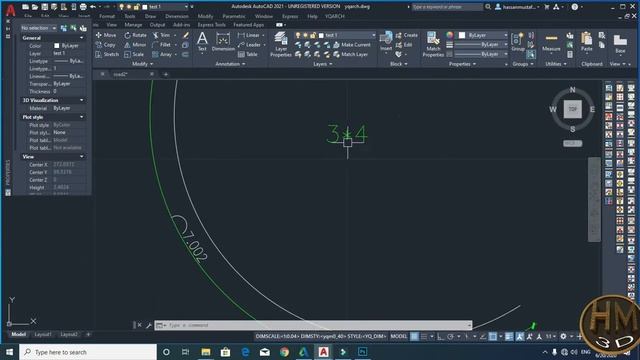Screen dimensions: 640x360
Task: Click the Erase tool in Modify panel
Action: [x=186, y=35]
